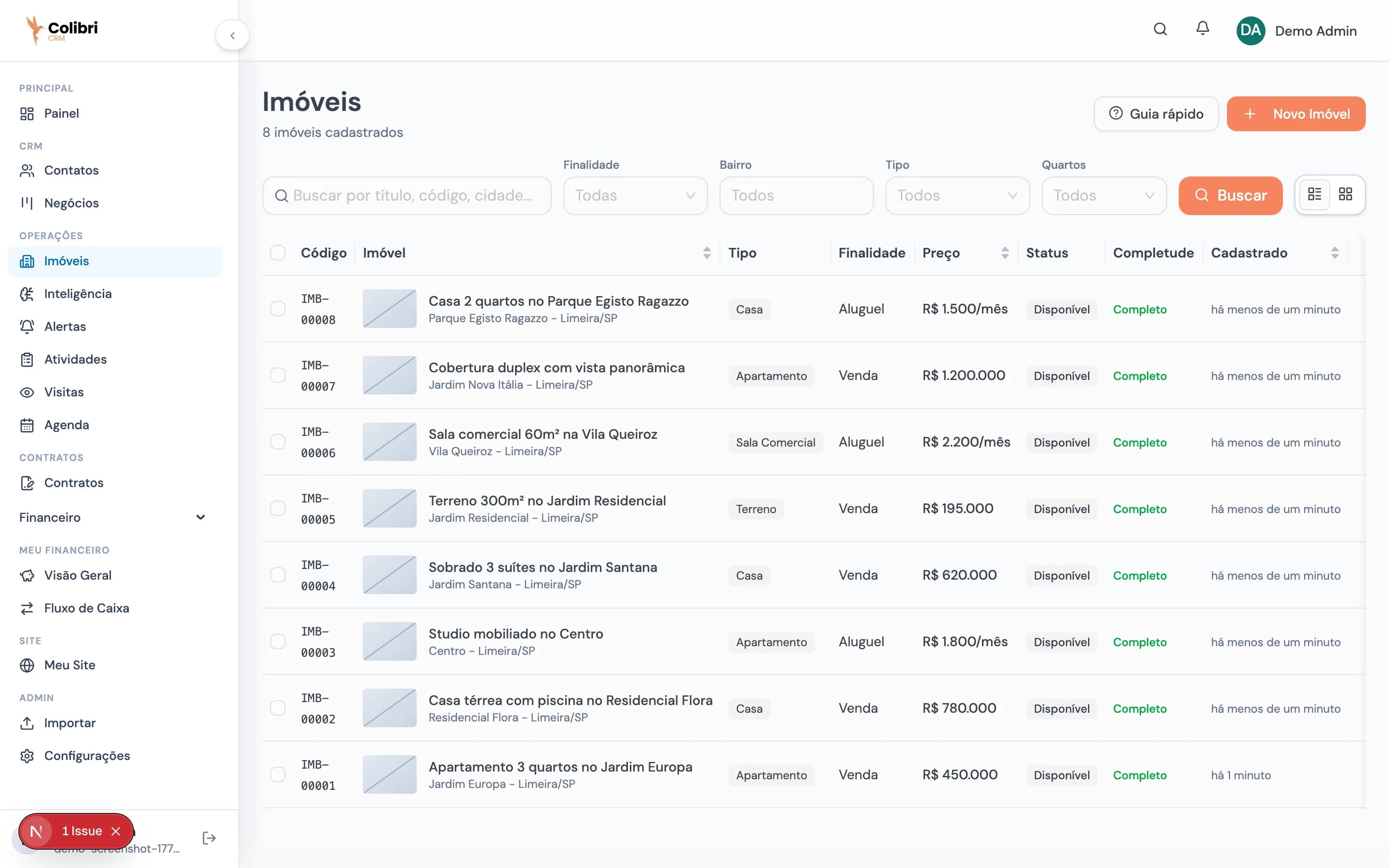Open the Agenda menu item

tap(67, 425)
